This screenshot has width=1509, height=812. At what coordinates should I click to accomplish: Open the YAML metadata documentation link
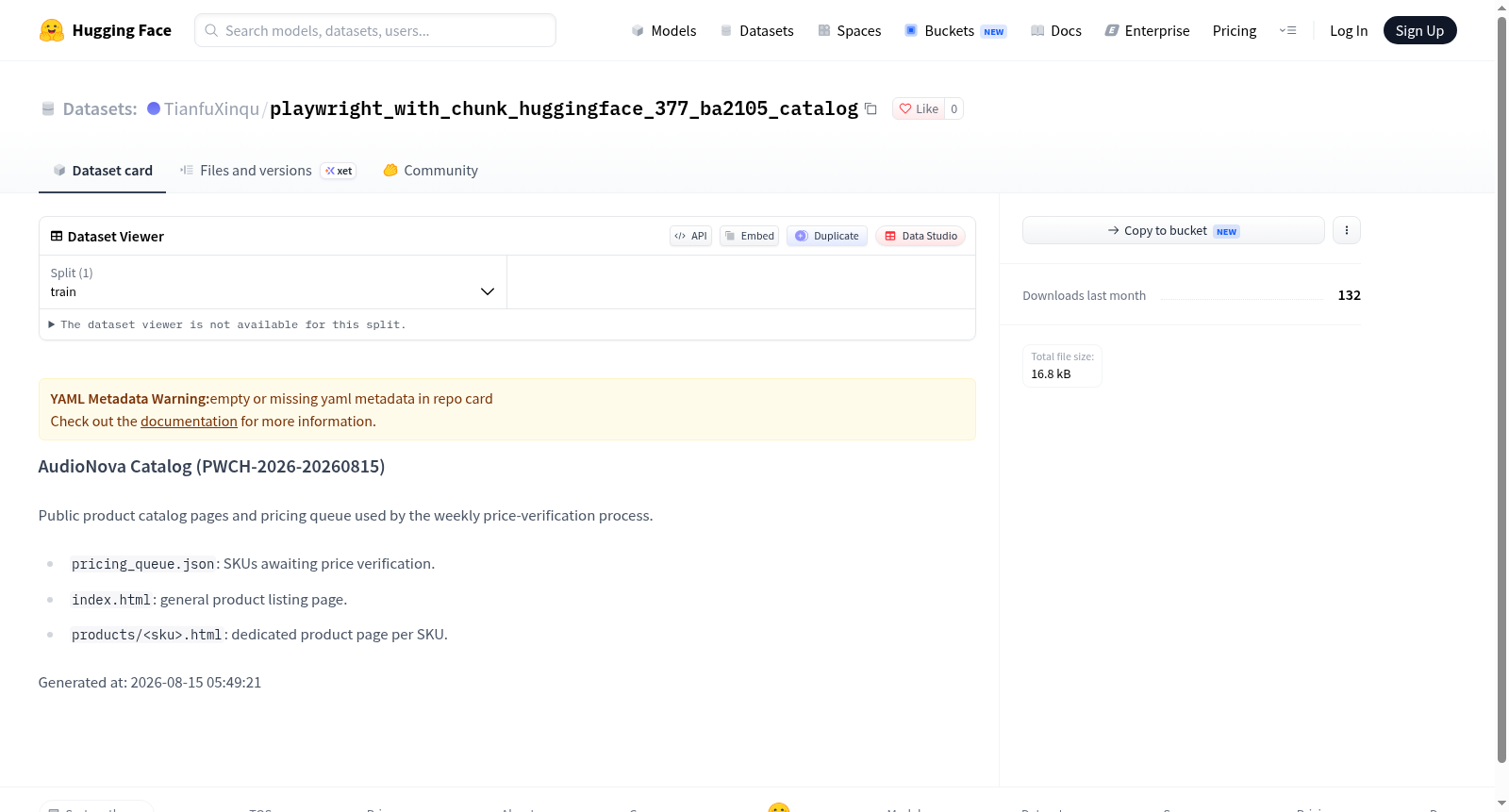tap(189, 422)
